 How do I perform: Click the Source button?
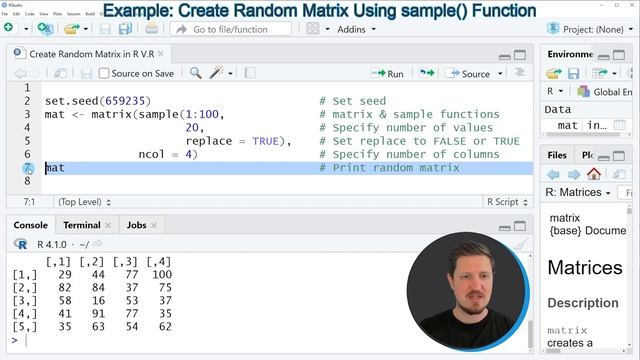point(468,73)
